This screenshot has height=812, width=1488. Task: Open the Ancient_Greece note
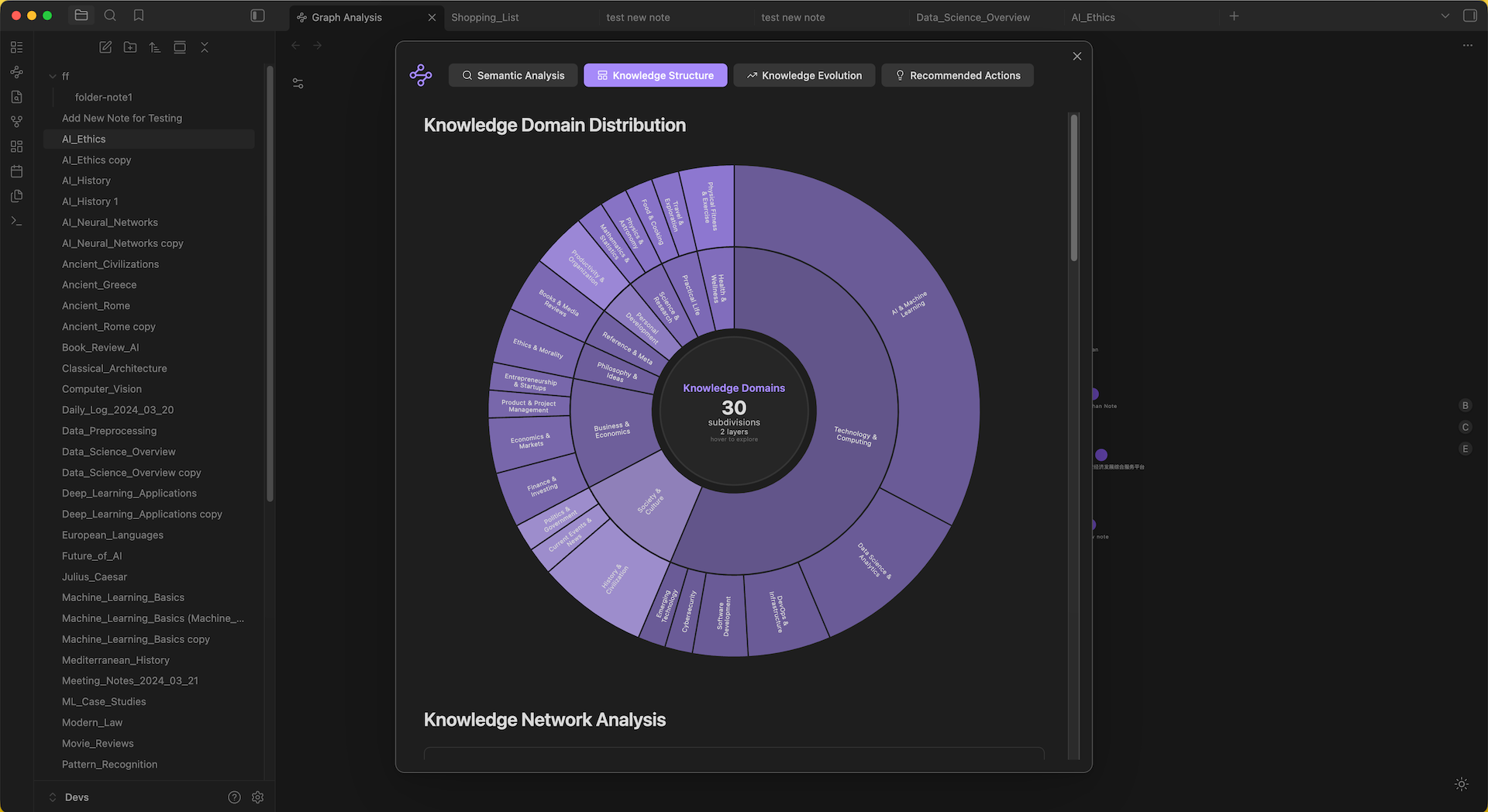point(99,285)
